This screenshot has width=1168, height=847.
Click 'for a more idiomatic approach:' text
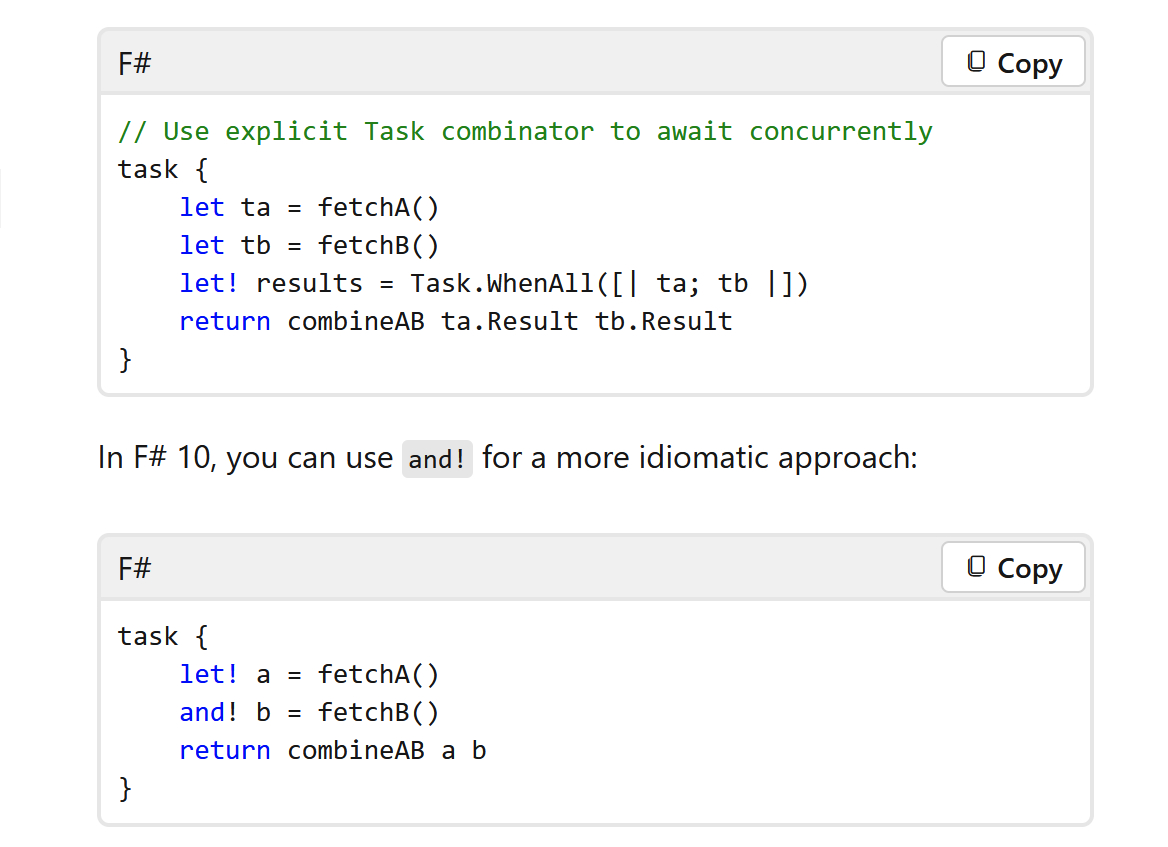[699, 458]
